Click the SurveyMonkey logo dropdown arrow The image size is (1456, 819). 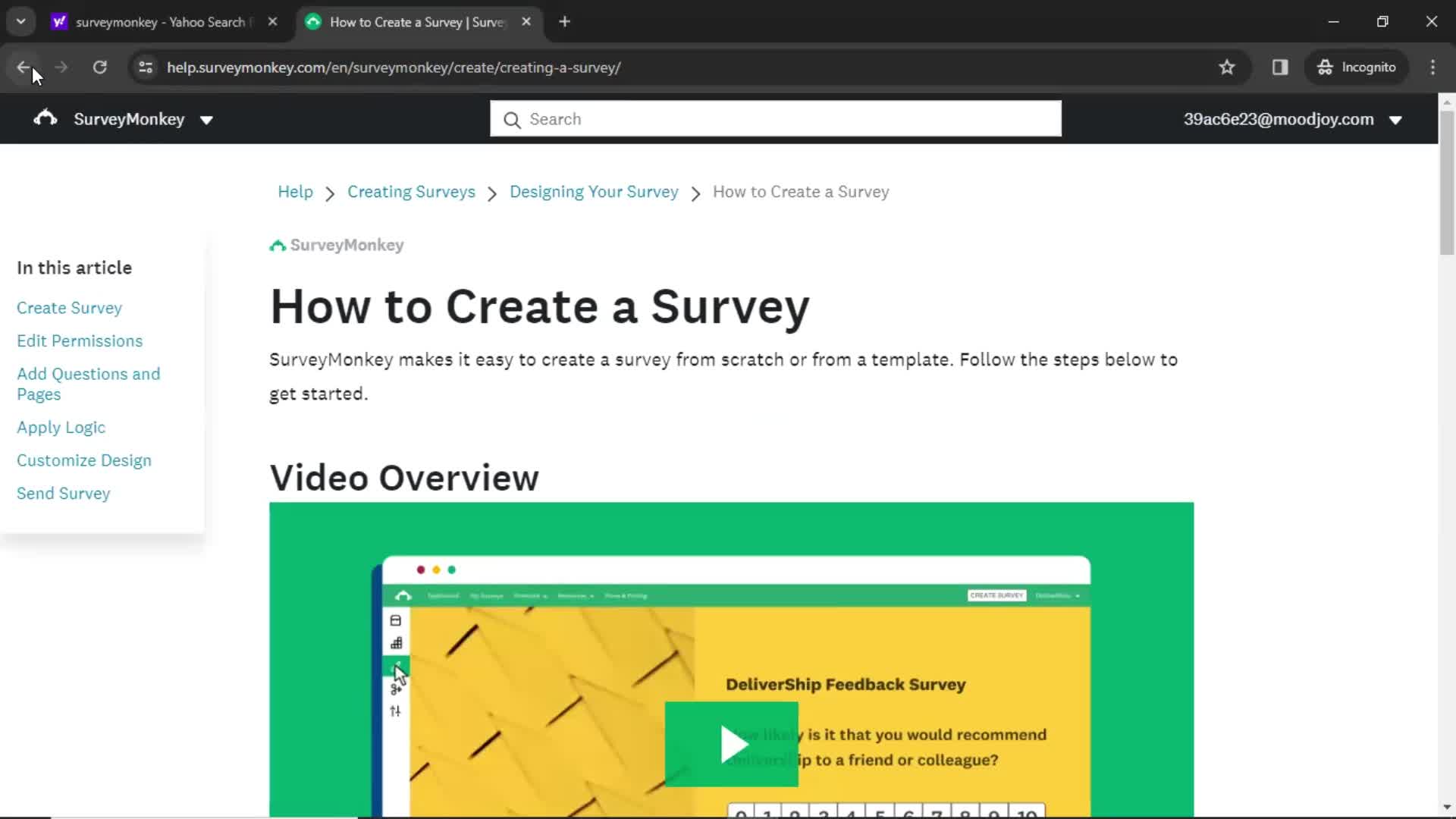pos(206,119)
